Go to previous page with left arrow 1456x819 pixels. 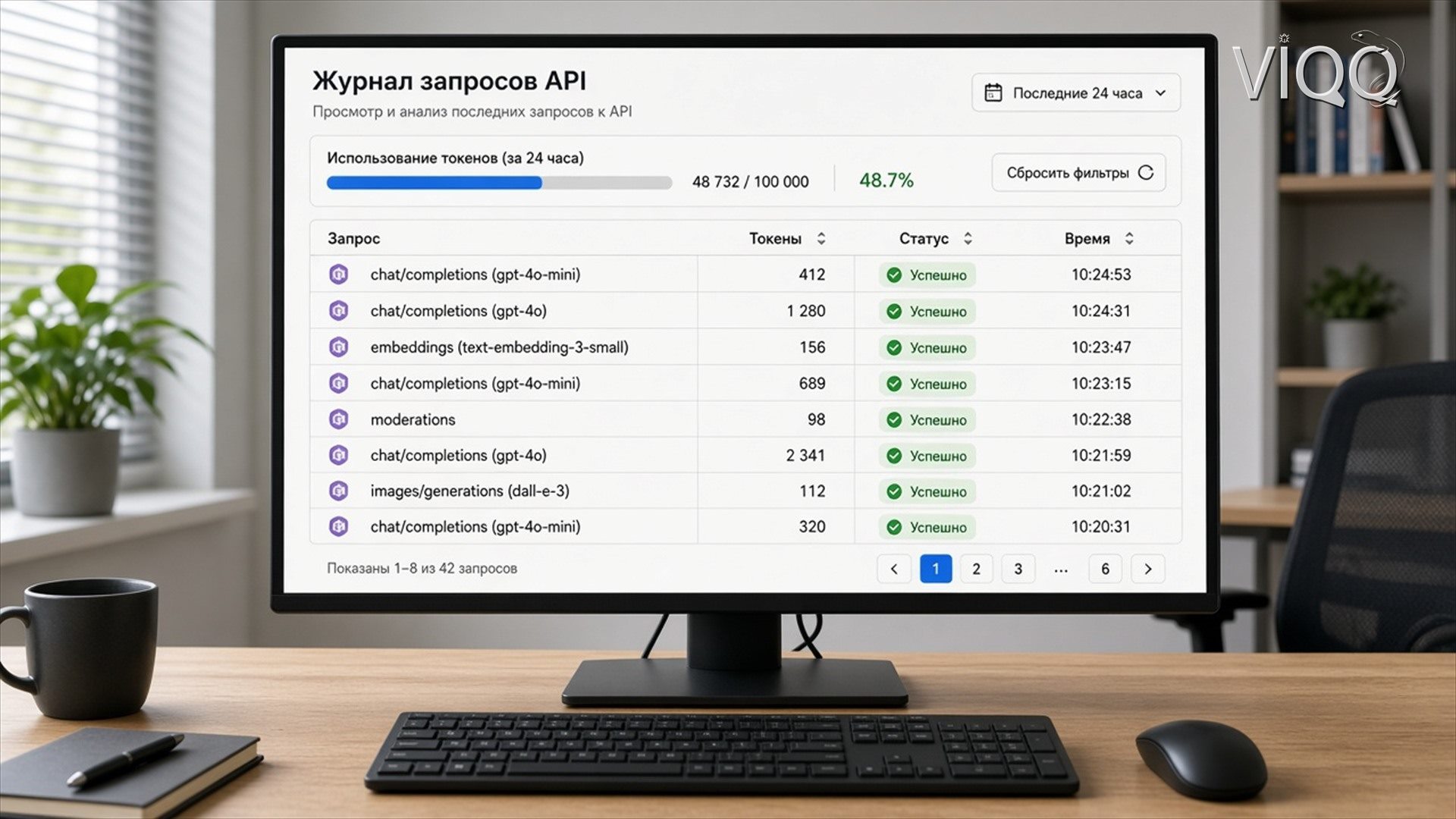894,569
